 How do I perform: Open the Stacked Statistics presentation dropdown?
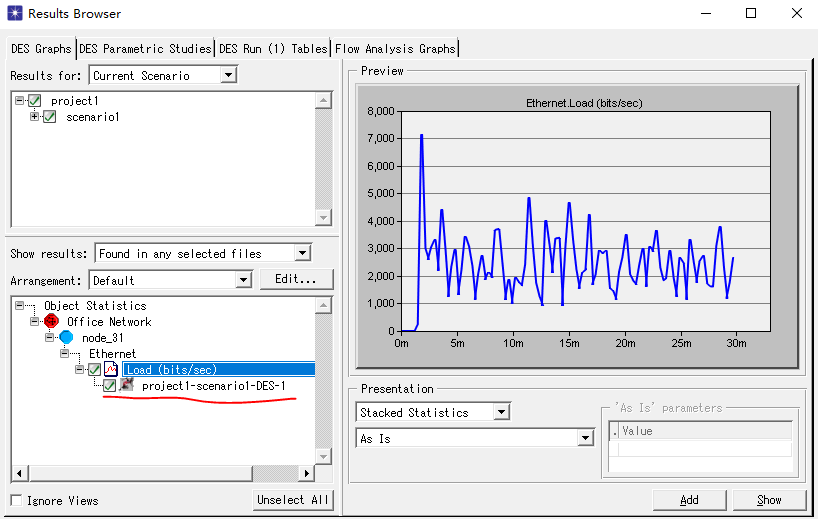501,412
